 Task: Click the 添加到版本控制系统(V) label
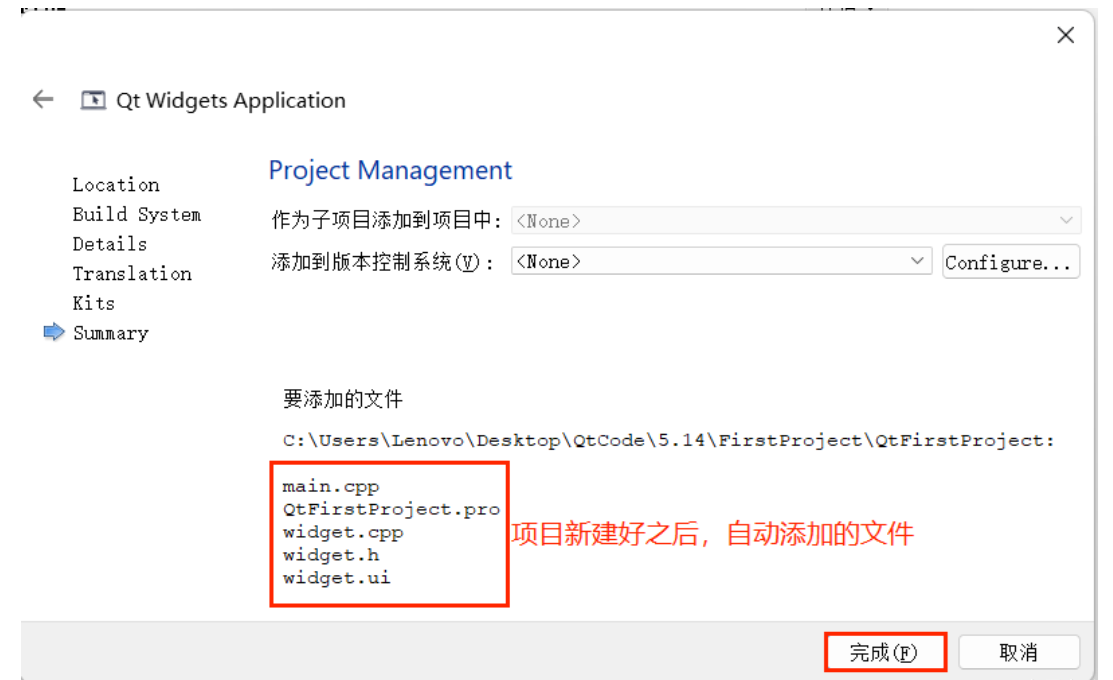coord(382,262)
